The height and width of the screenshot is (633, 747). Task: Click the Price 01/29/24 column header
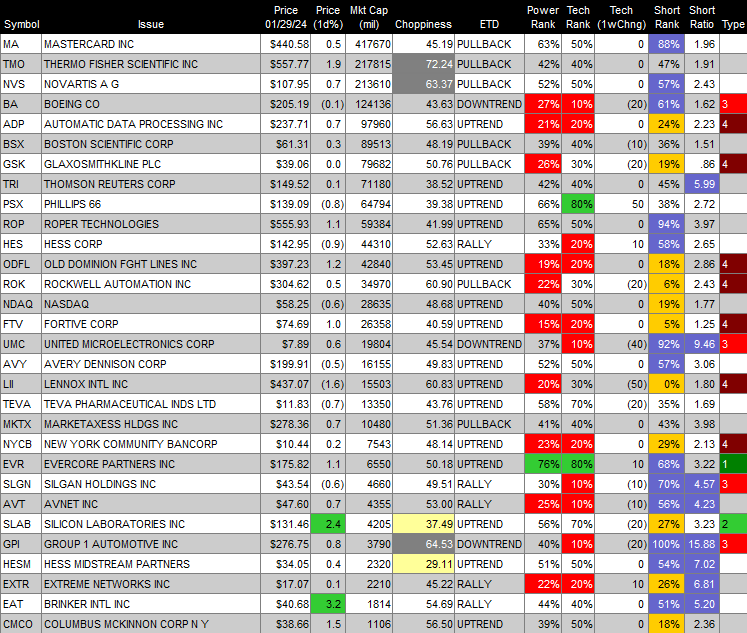(286, 17)
